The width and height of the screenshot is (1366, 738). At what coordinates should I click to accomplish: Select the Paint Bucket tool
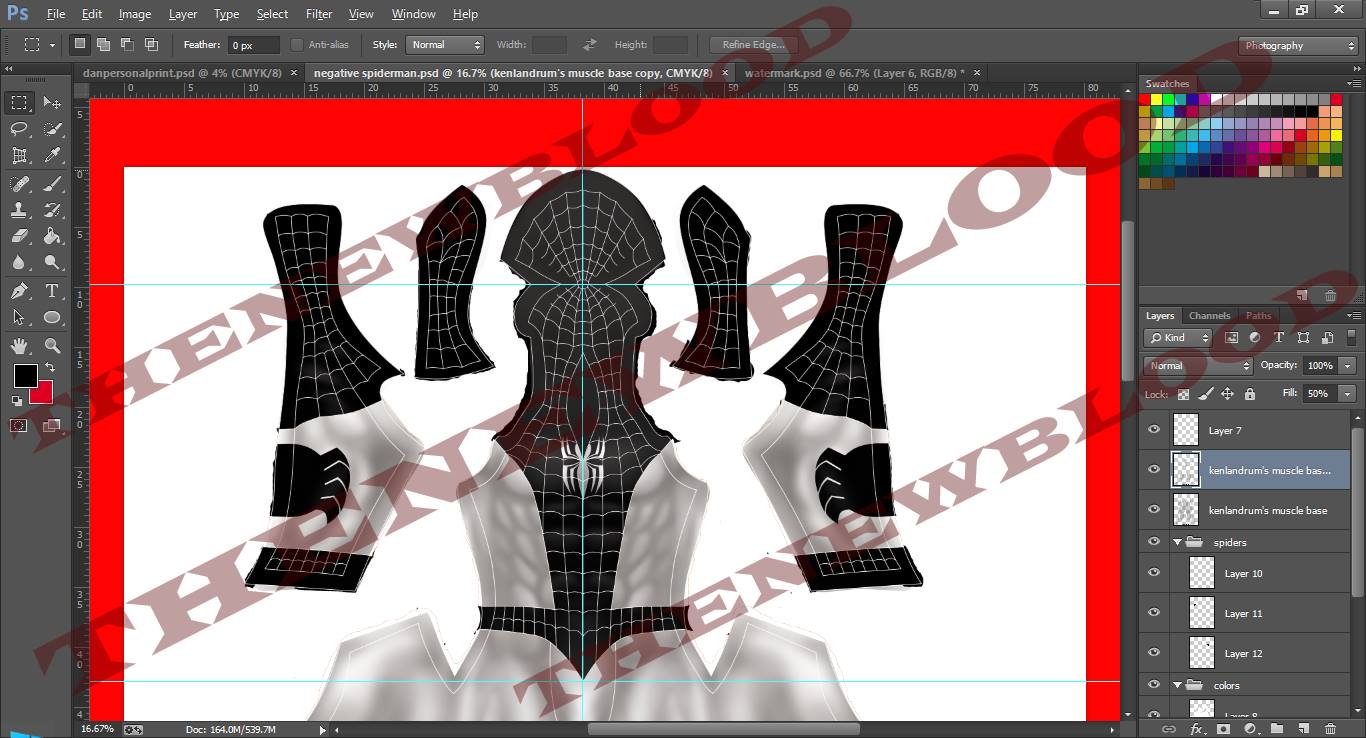[52, 237]
